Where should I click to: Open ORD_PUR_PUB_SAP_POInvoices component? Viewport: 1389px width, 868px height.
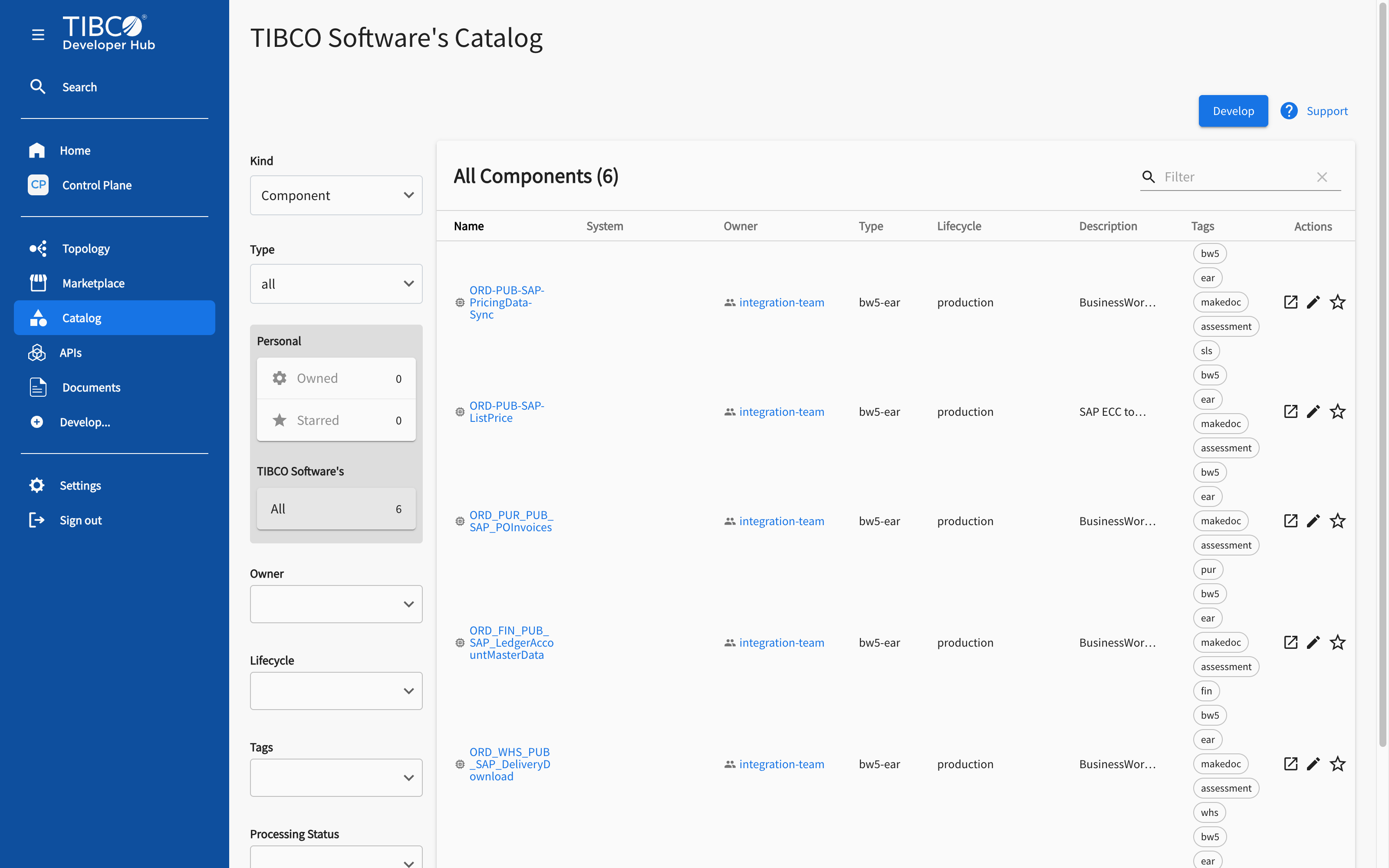tap(511, 521)
